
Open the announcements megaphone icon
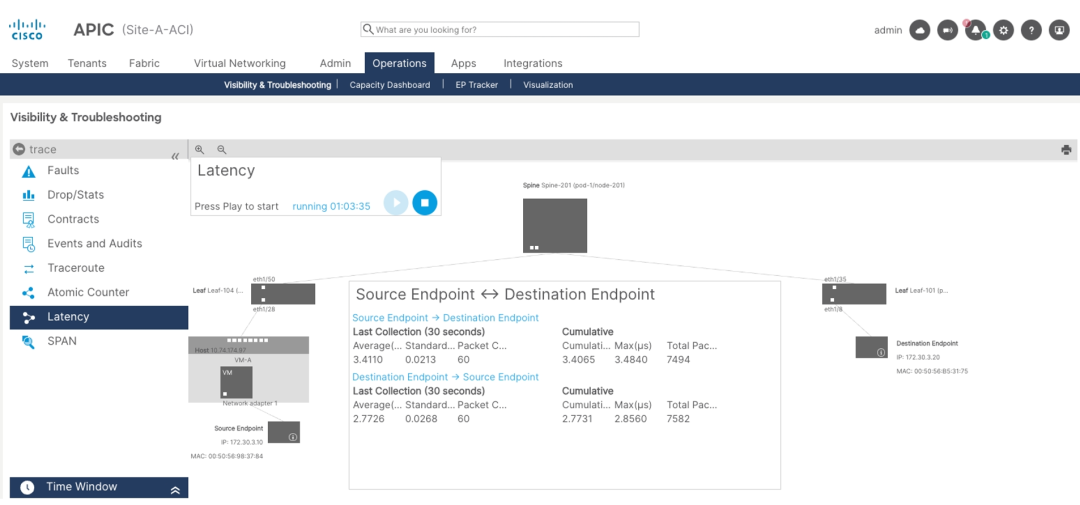[x=948, y=30]
